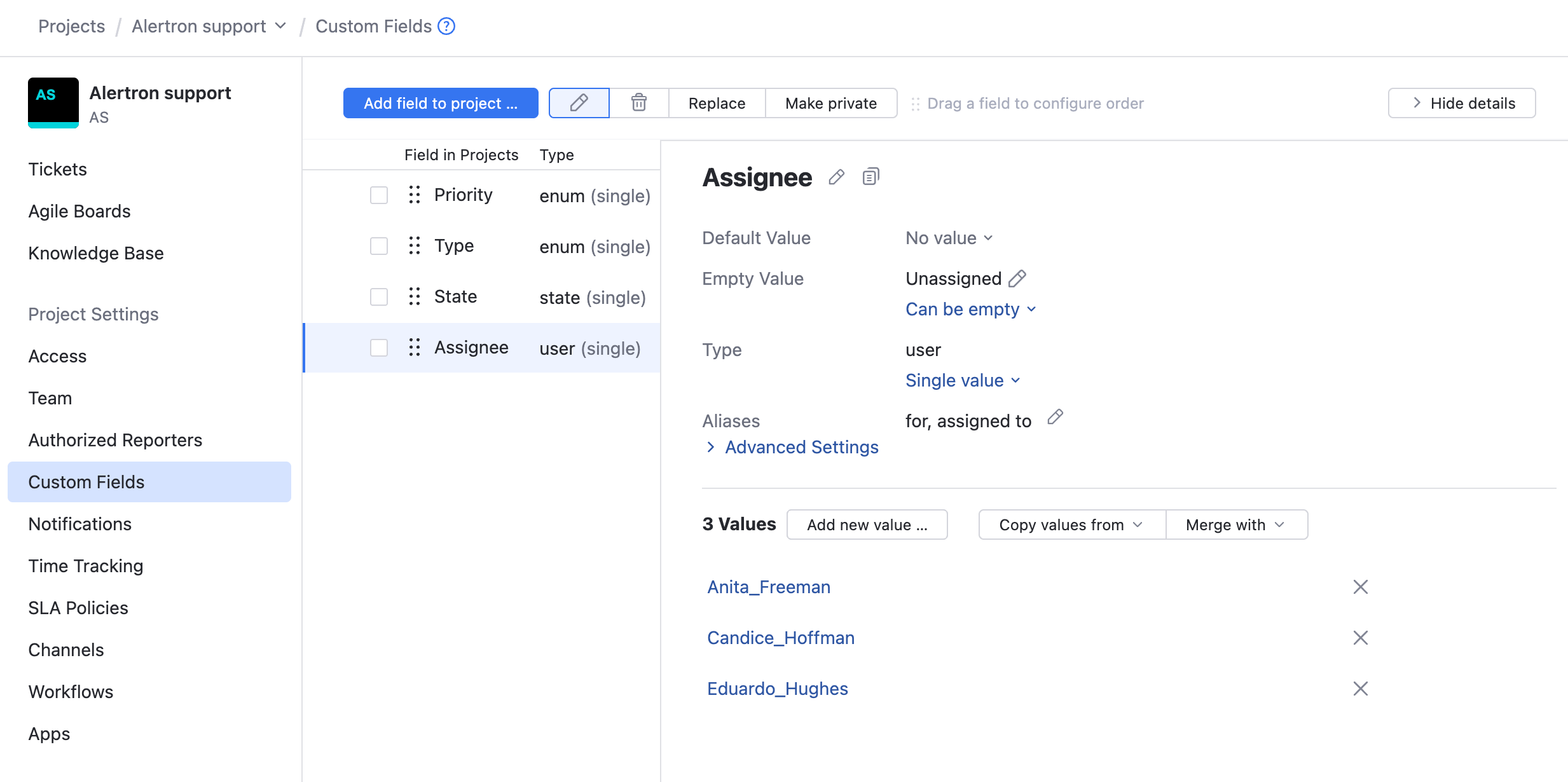Select the State field checkbox
Image resolution: width=1568 pixels, height=782 pixels.
point(378,296)
